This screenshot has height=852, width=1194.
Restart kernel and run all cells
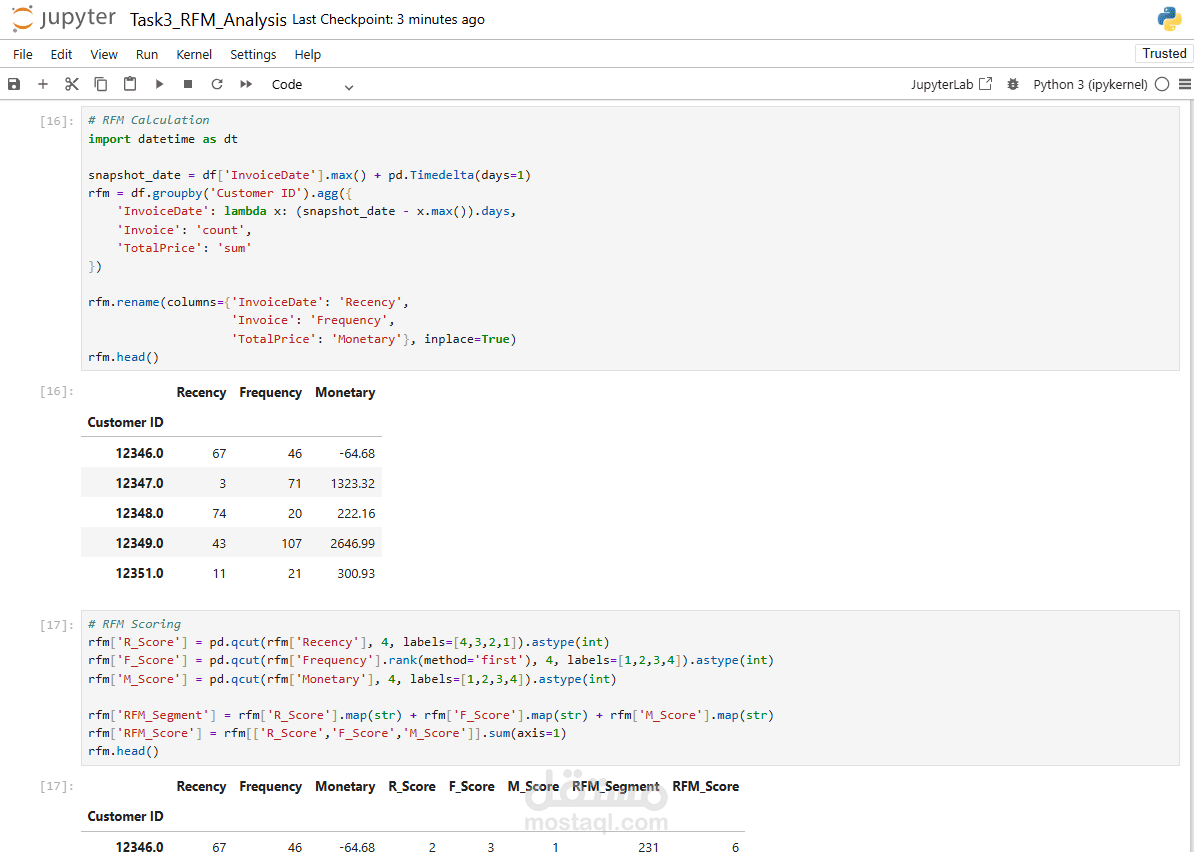(246, 85)
